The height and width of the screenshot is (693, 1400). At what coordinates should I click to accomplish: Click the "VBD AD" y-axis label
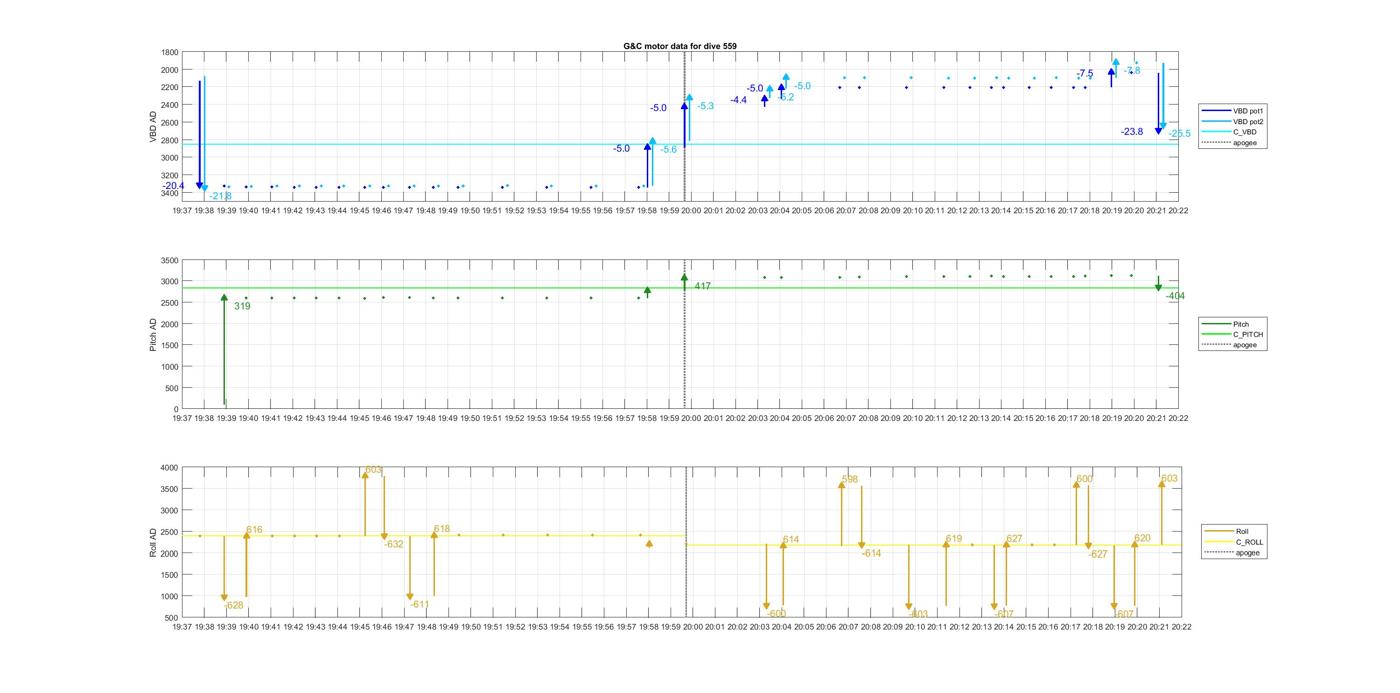pos(153,126)
